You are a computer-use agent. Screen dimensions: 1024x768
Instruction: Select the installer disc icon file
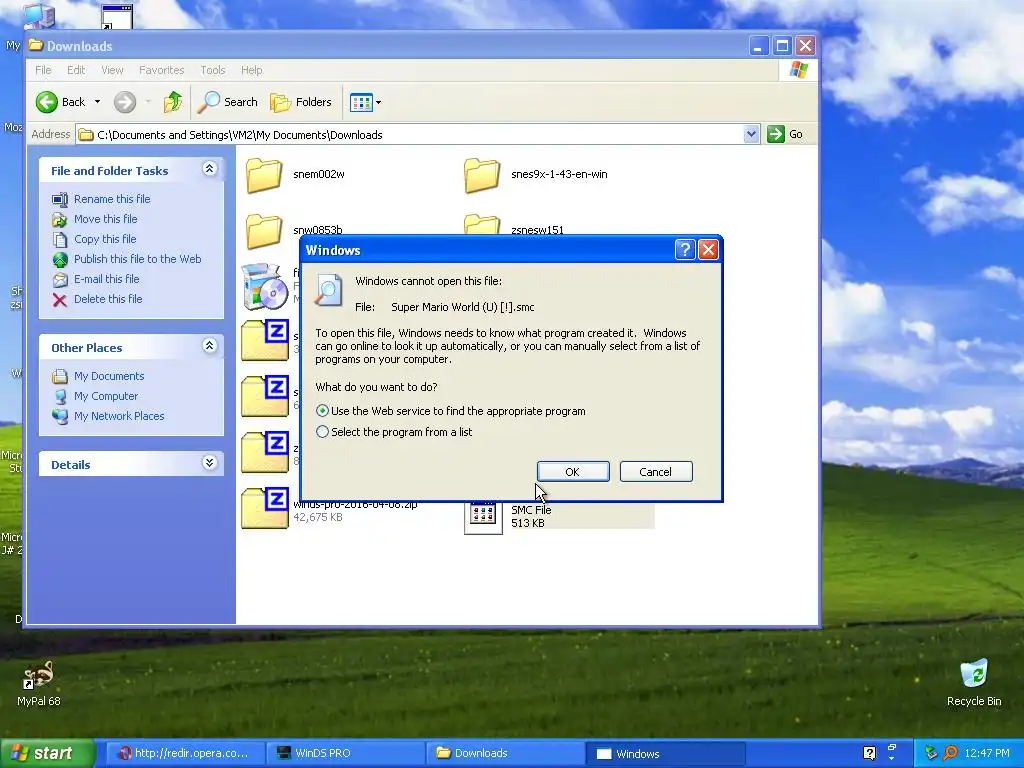tap(264, 286)
